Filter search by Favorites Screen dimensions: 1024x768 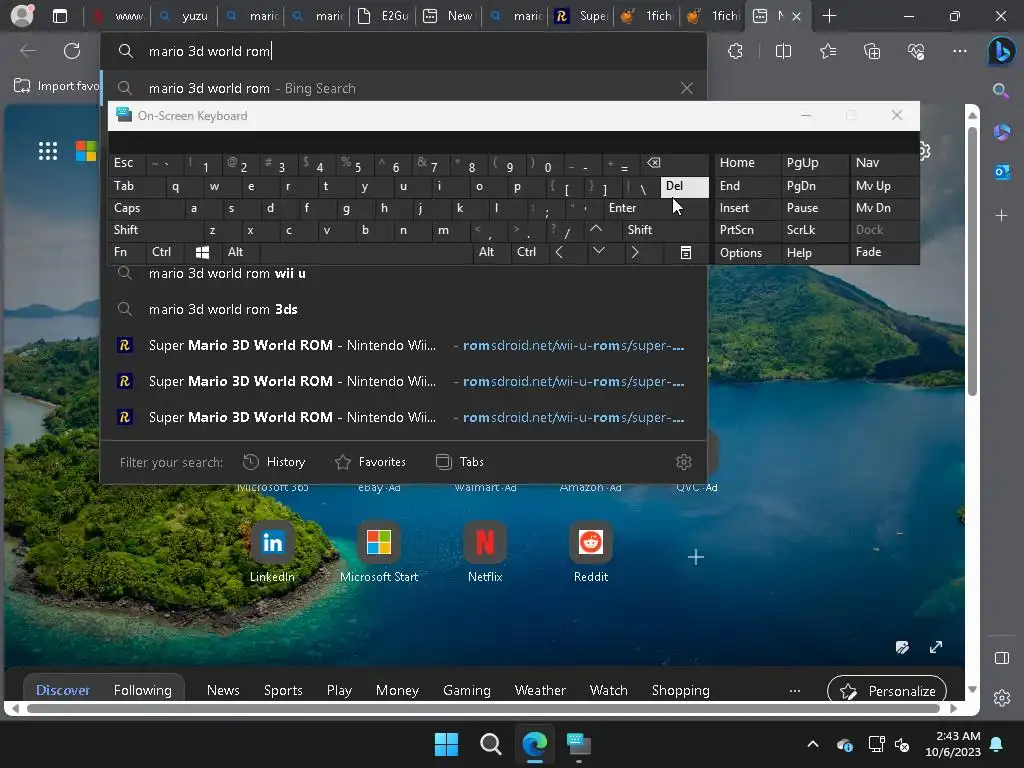pyautogui.click(x=370, y=462)
